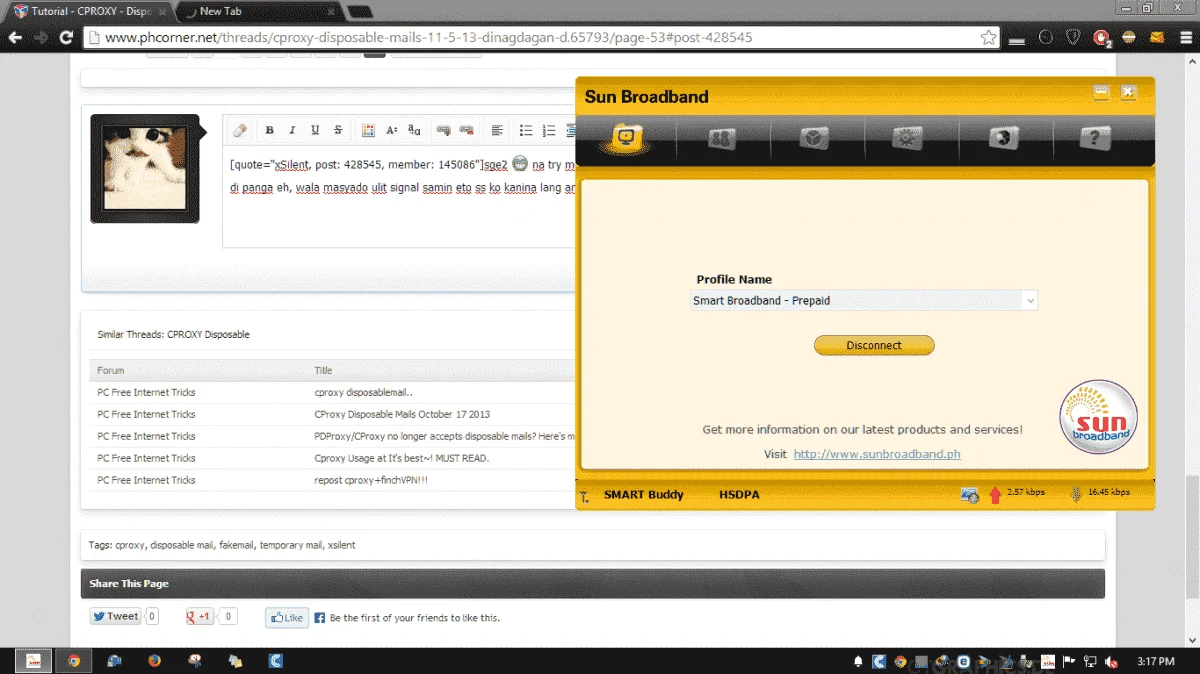Toggle Underline in the post editor
The image size is (1200, 674).
[x=315, y=130]
